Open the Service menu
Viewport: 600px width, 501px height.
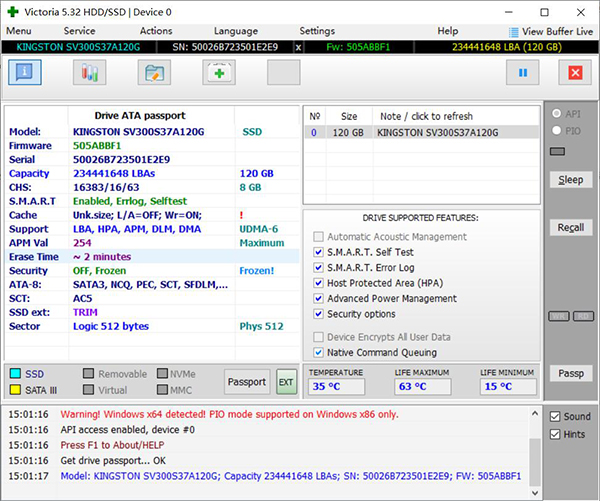(x=80, y=31)
